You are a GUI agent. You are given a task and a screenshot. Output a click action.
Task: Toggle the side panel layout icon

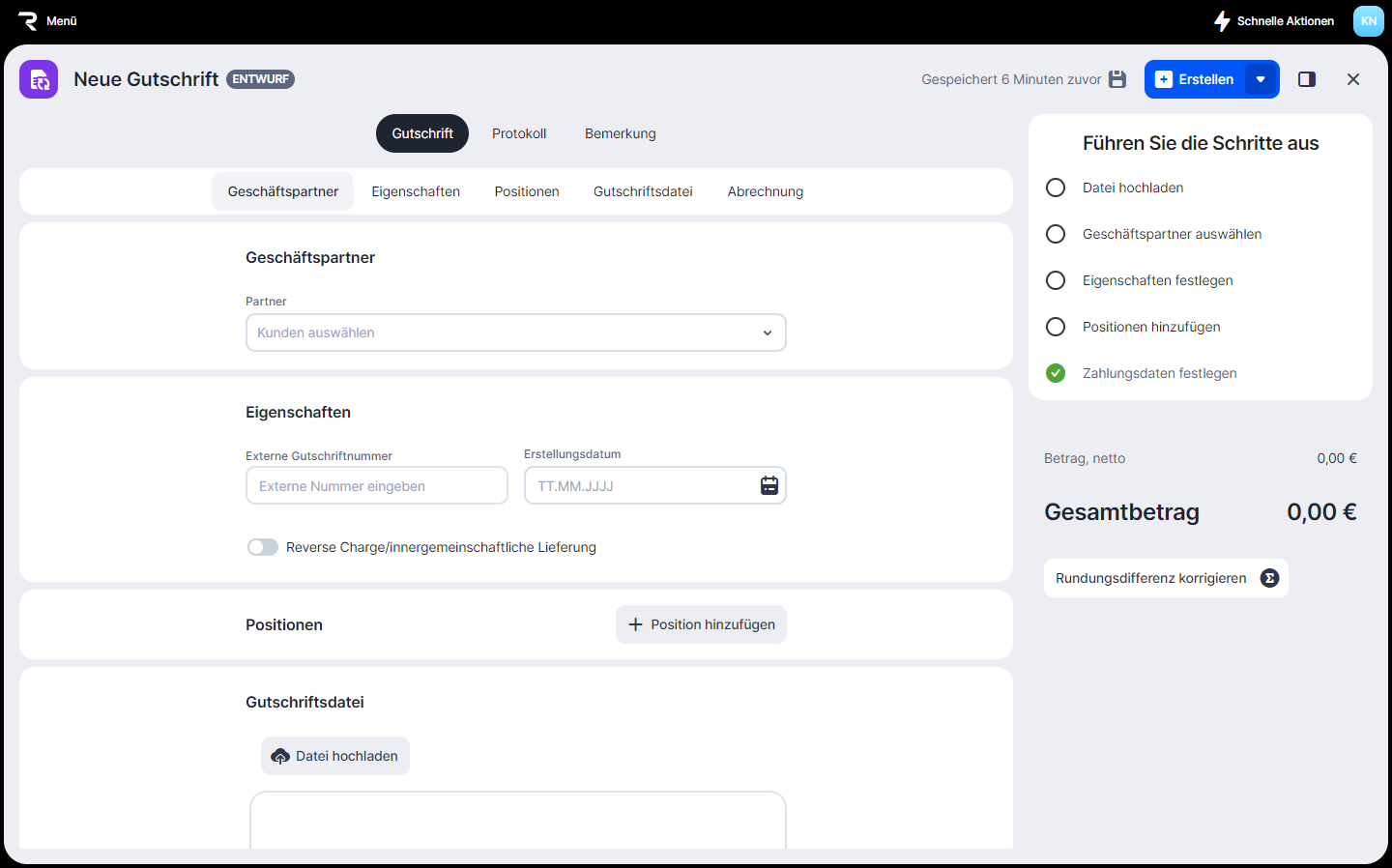pyautogui.click(x=1307, y=79)
